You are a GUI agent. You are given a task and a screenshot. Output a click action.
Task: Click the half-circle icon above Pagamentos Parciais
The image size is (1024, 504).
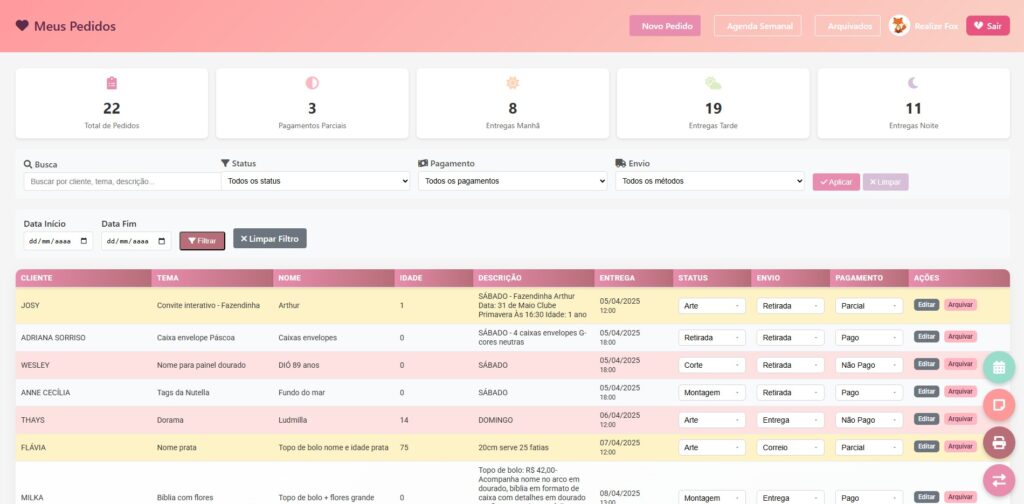click(x=312, y=83)
